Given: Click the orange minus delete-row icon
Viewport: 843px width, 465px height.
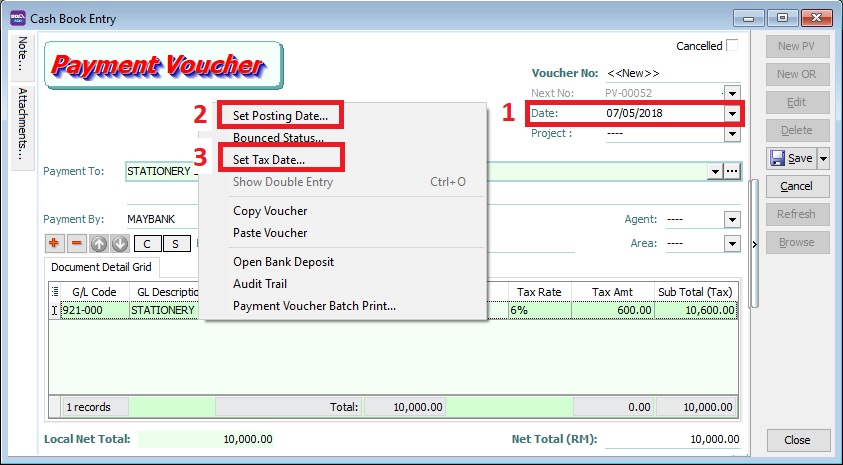Looking at the screenshot, I should point(77,243).
